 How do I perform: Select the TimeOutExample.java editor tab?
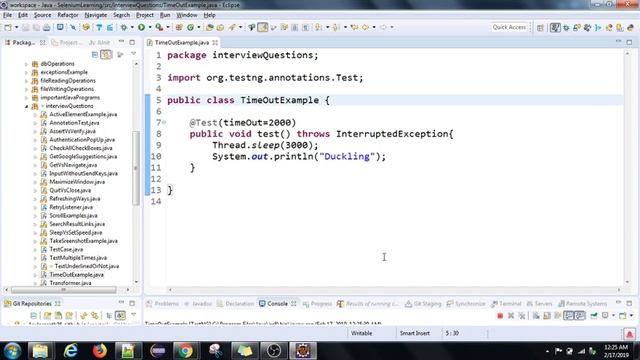(182, 42)
